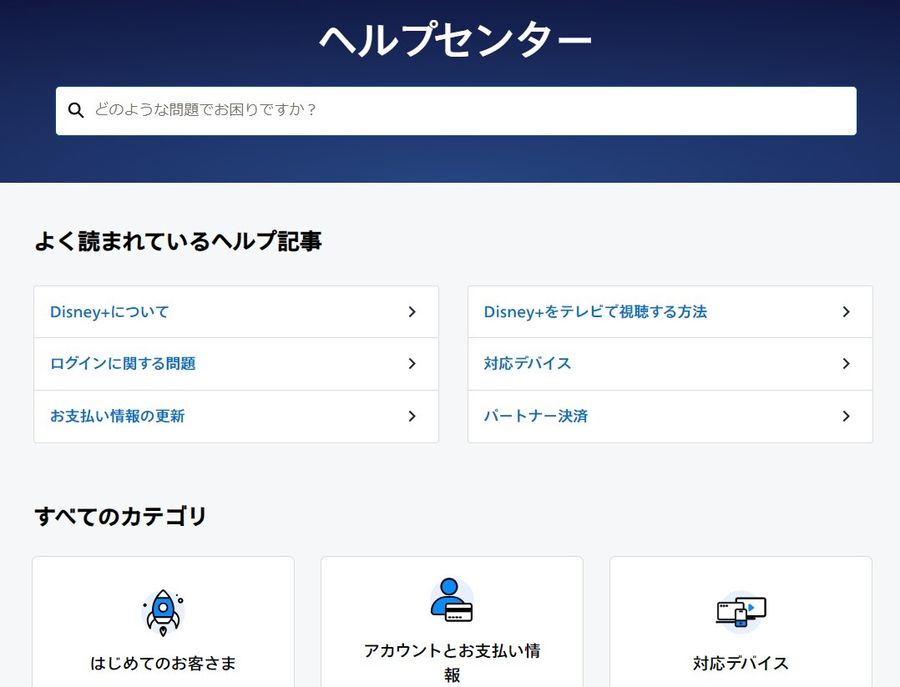This screenshot has width=900, height=687.
Task: Open お支払い情報の更新 help article
Action: [x=236, y=416]
